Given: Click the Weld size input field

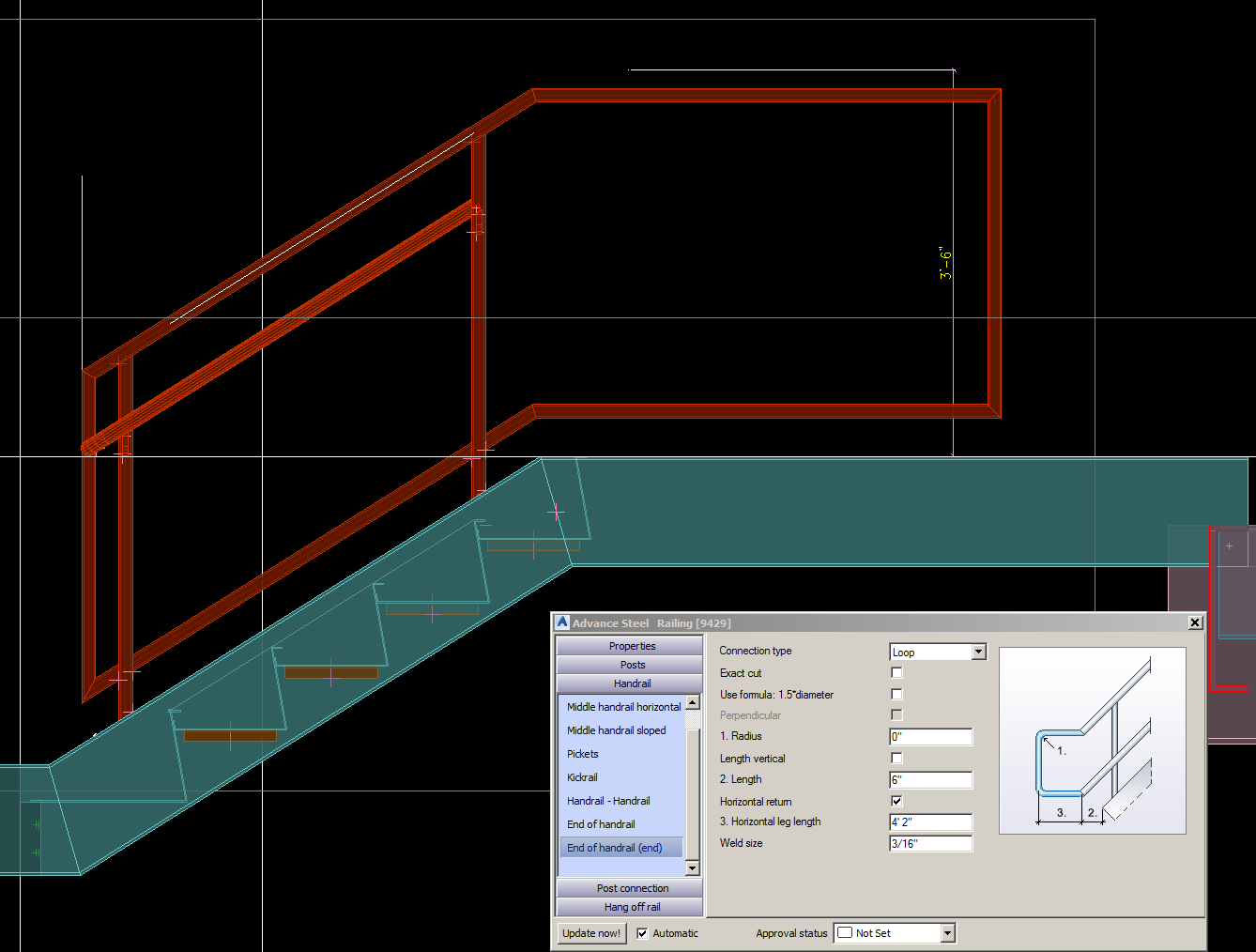Looking at the screenshot, I should click(930, 843).
